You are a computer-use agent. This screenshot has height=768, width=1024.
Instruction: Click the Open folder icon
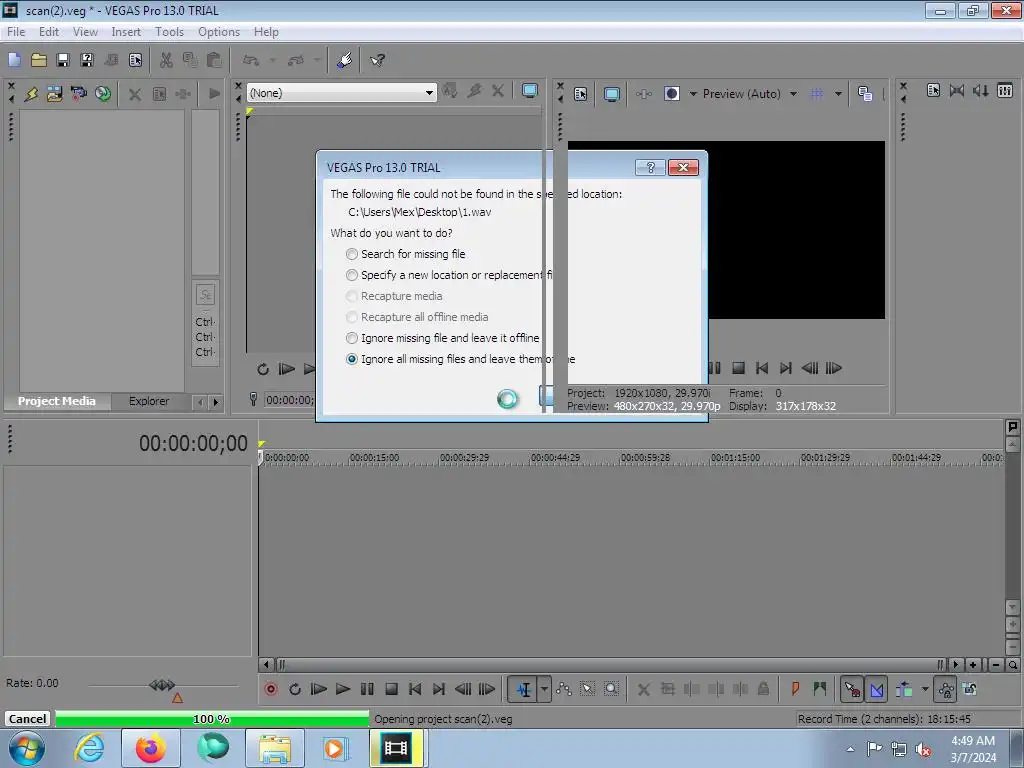coord(39,60)
